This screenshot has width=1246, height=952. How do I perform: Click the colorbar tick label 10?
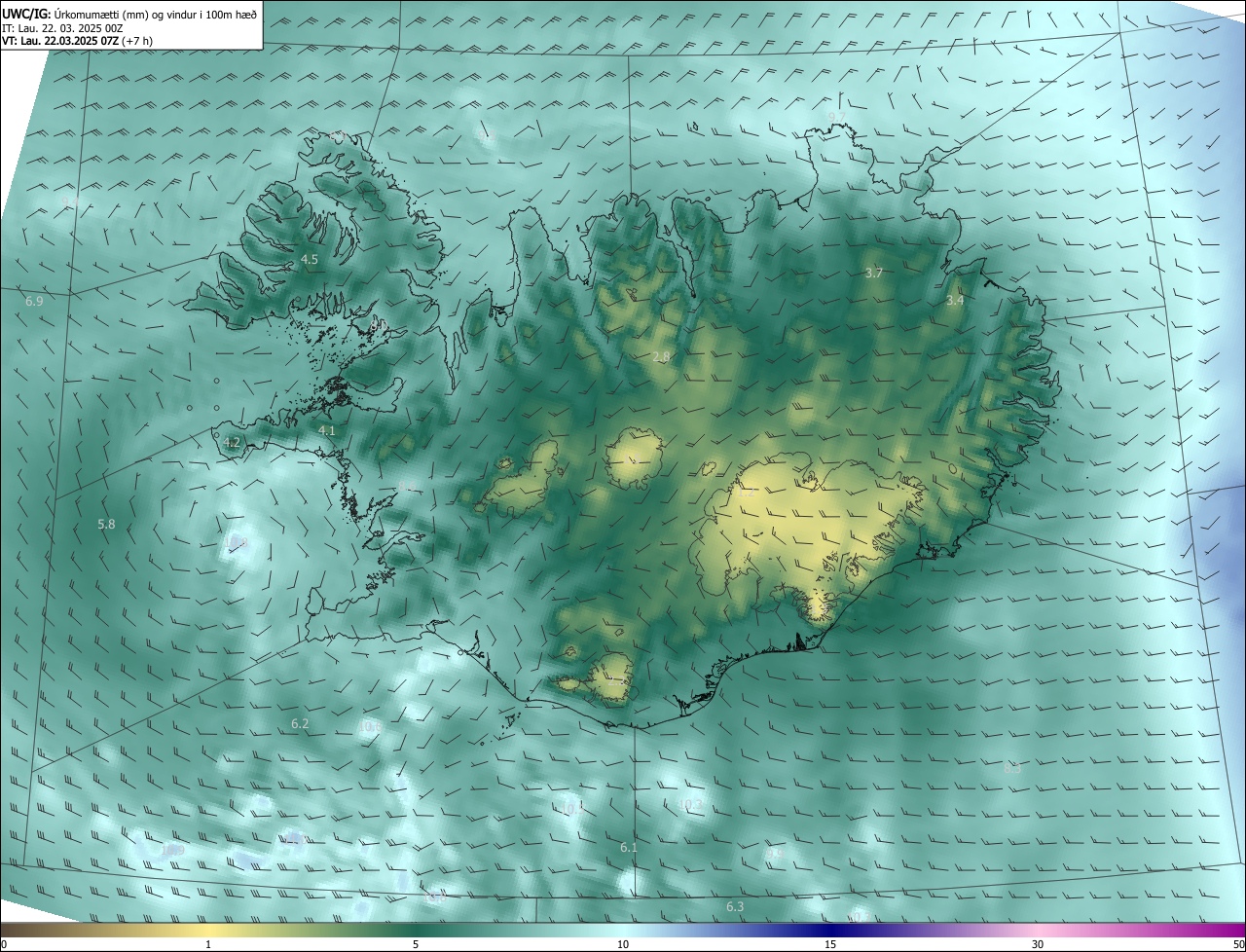pyautogui.click(x=623, y=944)
